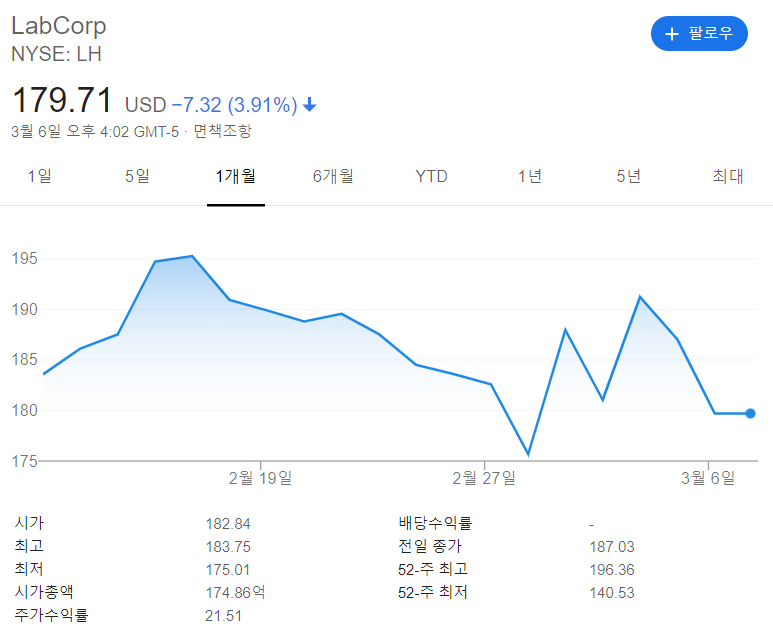Click the 179.71 current price
The width and height of the screenshot is (773, 632).
click(x=62, y=100)
